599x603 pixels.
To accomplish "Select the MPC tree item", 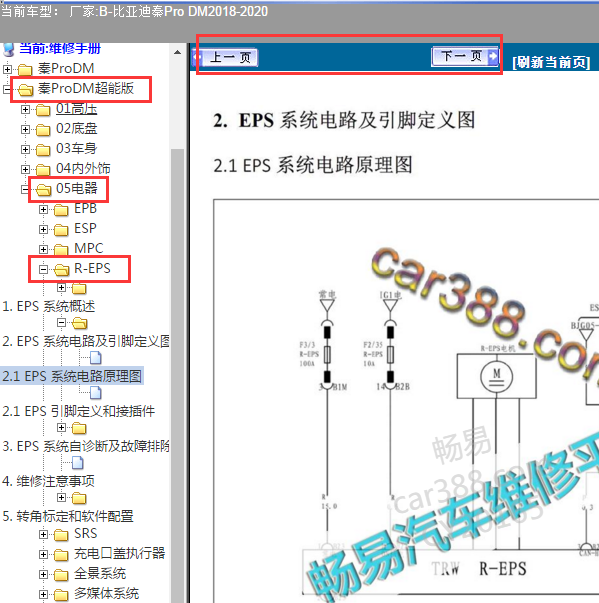I will coord(88,248).
